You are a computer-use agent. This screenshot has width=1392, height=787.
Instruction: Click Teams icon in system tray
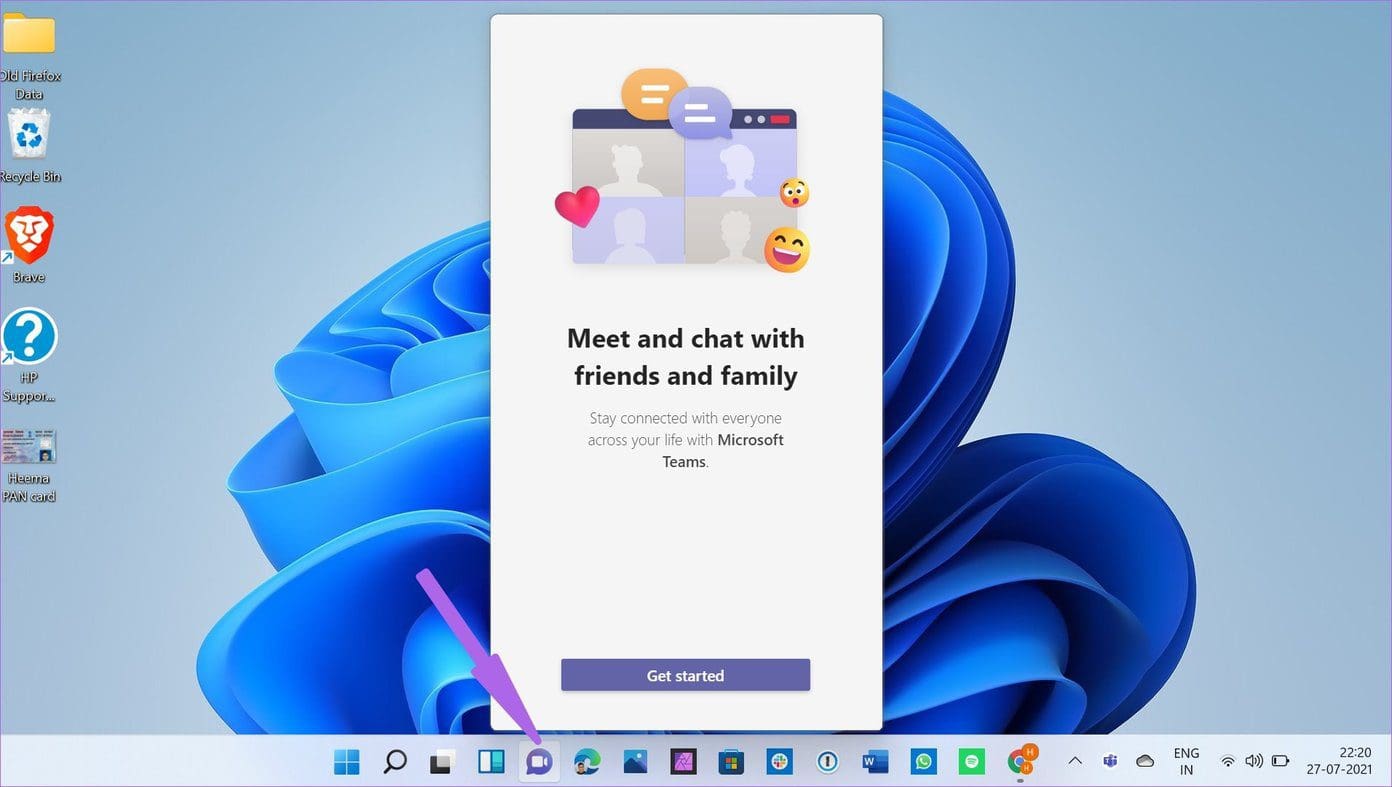pos(1110,762)
